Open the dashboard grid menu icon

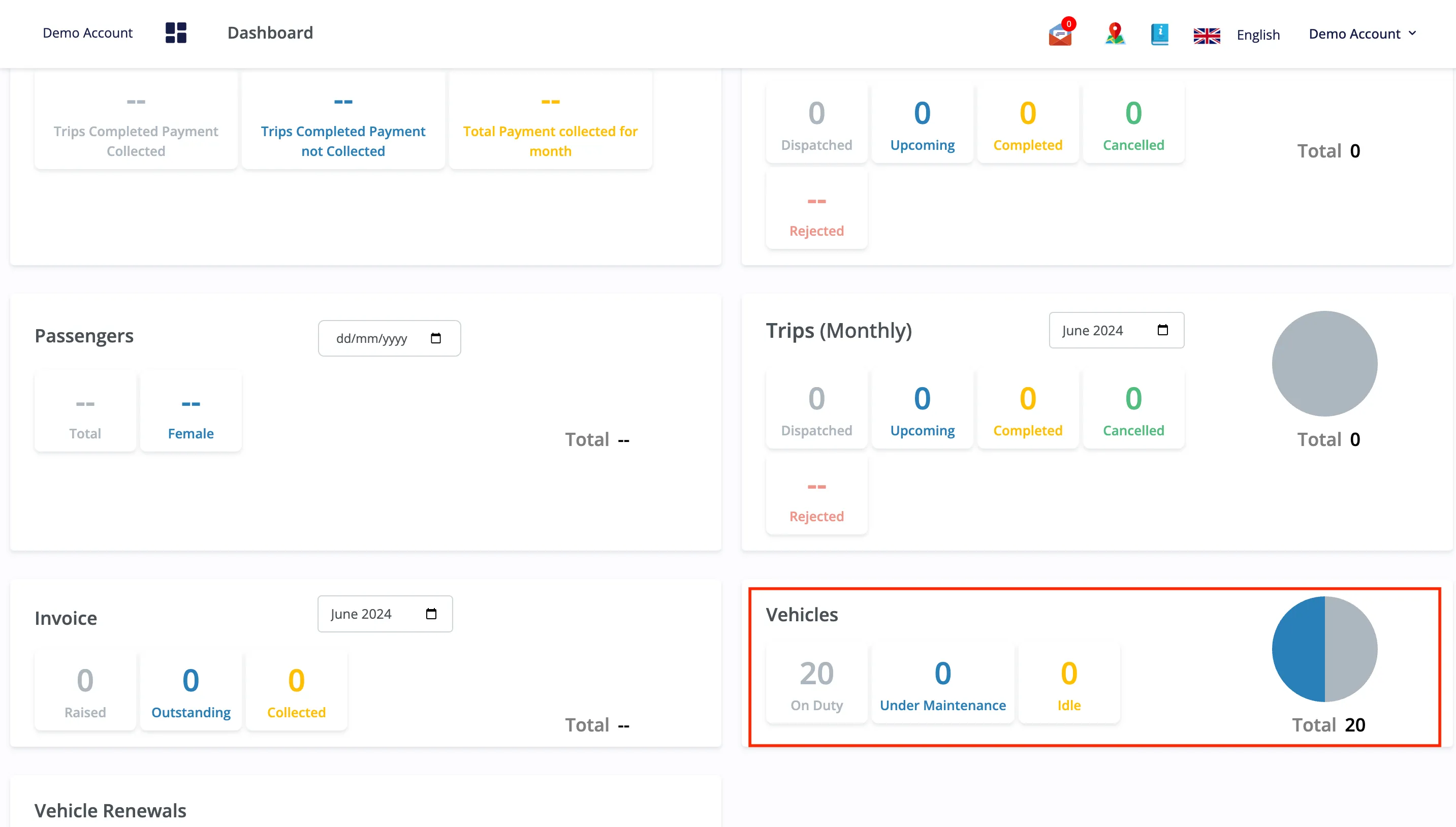175,33
